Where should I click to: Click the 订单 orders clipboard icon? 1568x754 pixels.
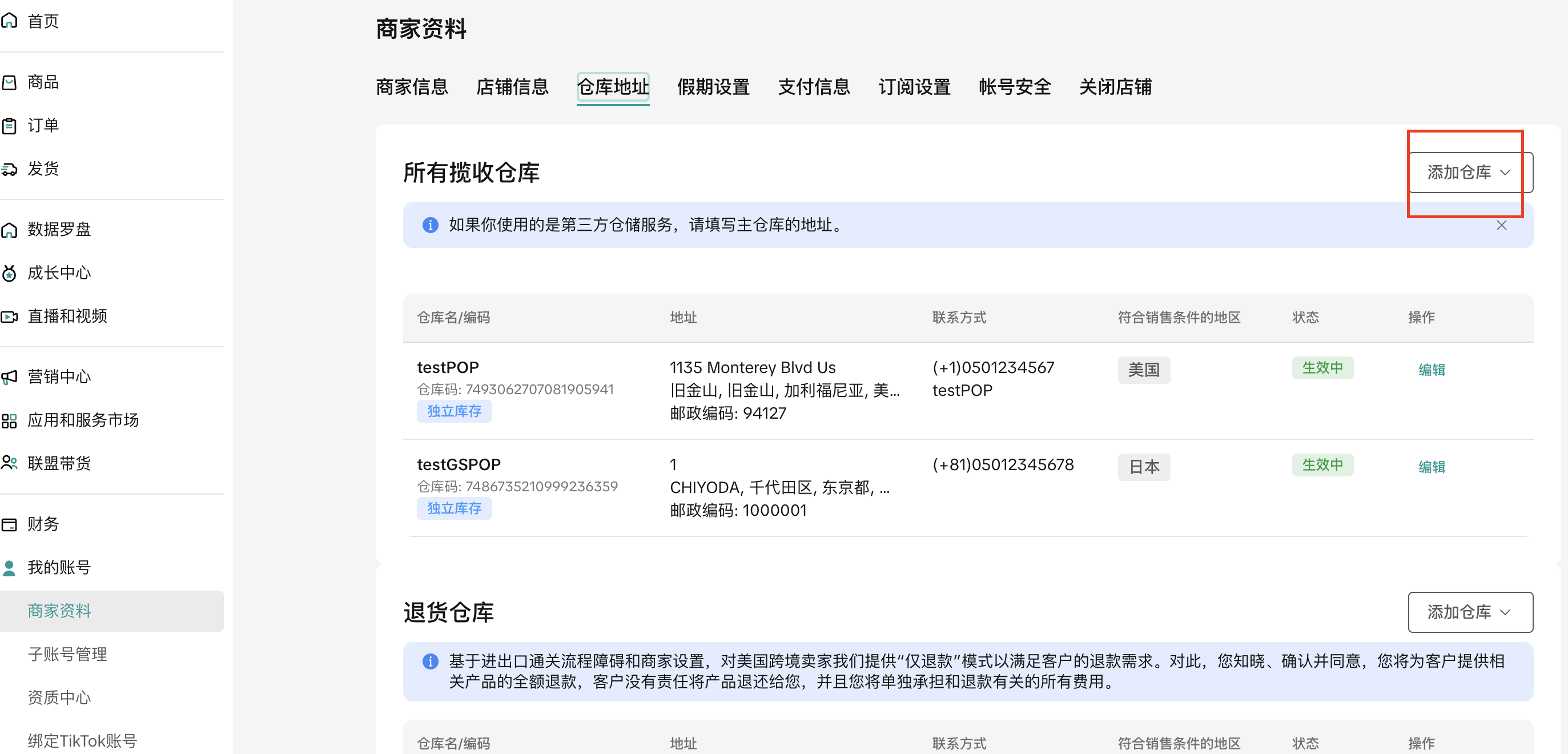(9, 126)
